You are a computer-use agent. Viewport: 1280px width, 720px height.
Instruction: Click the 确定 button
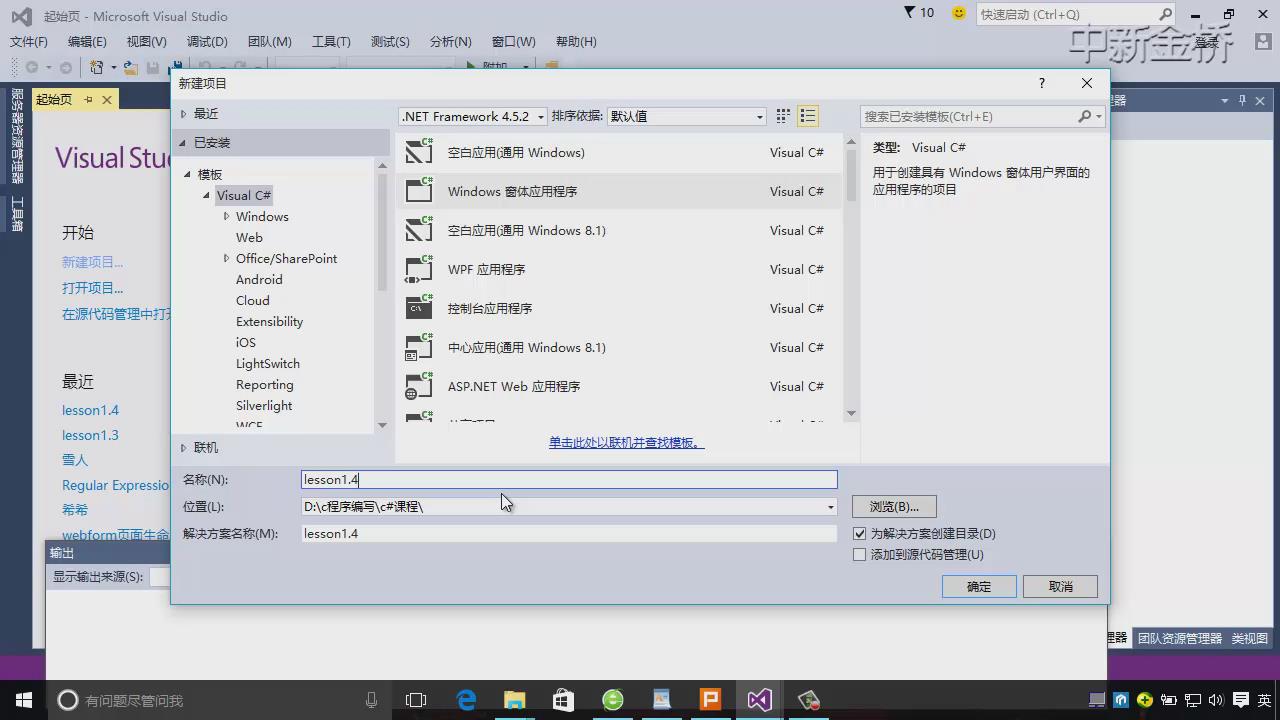(979, 586)
